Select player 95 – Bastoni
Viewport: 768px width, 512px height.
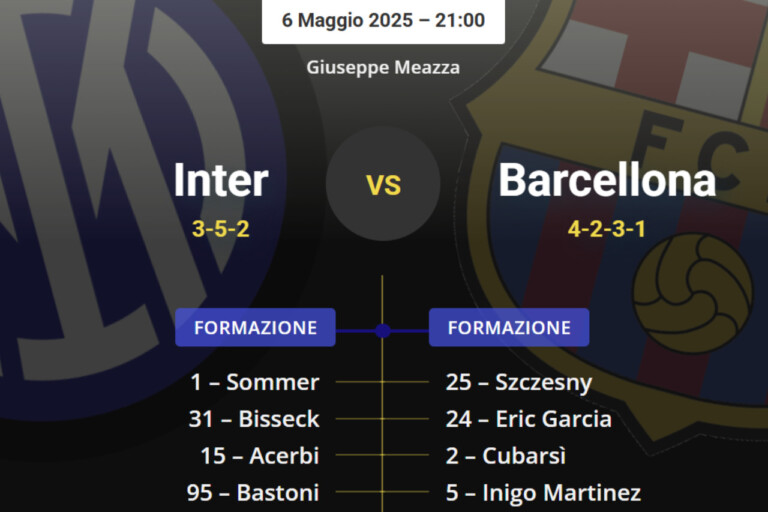pyautogui.click(x=253, y=493)
